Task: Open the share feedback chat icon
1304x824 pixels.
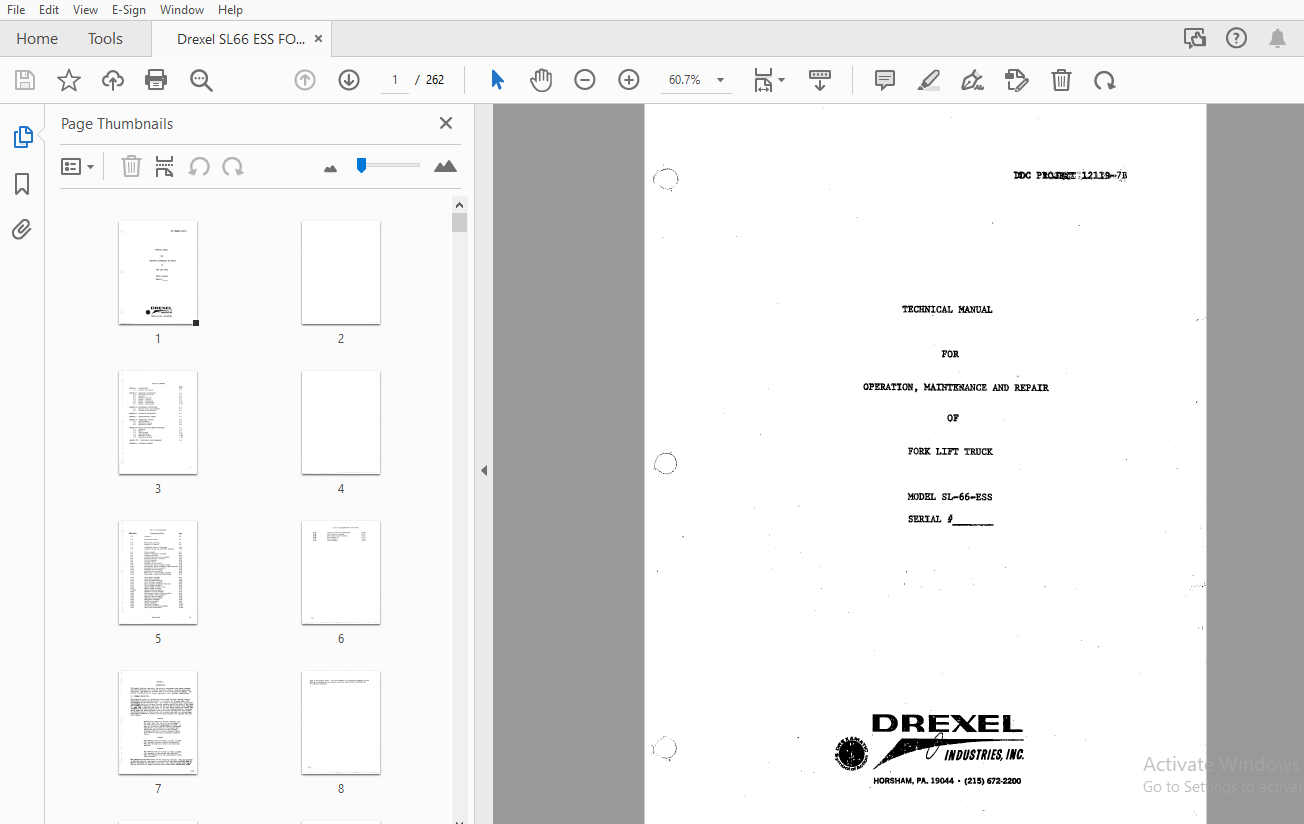Action: (x=1195, y=38)
